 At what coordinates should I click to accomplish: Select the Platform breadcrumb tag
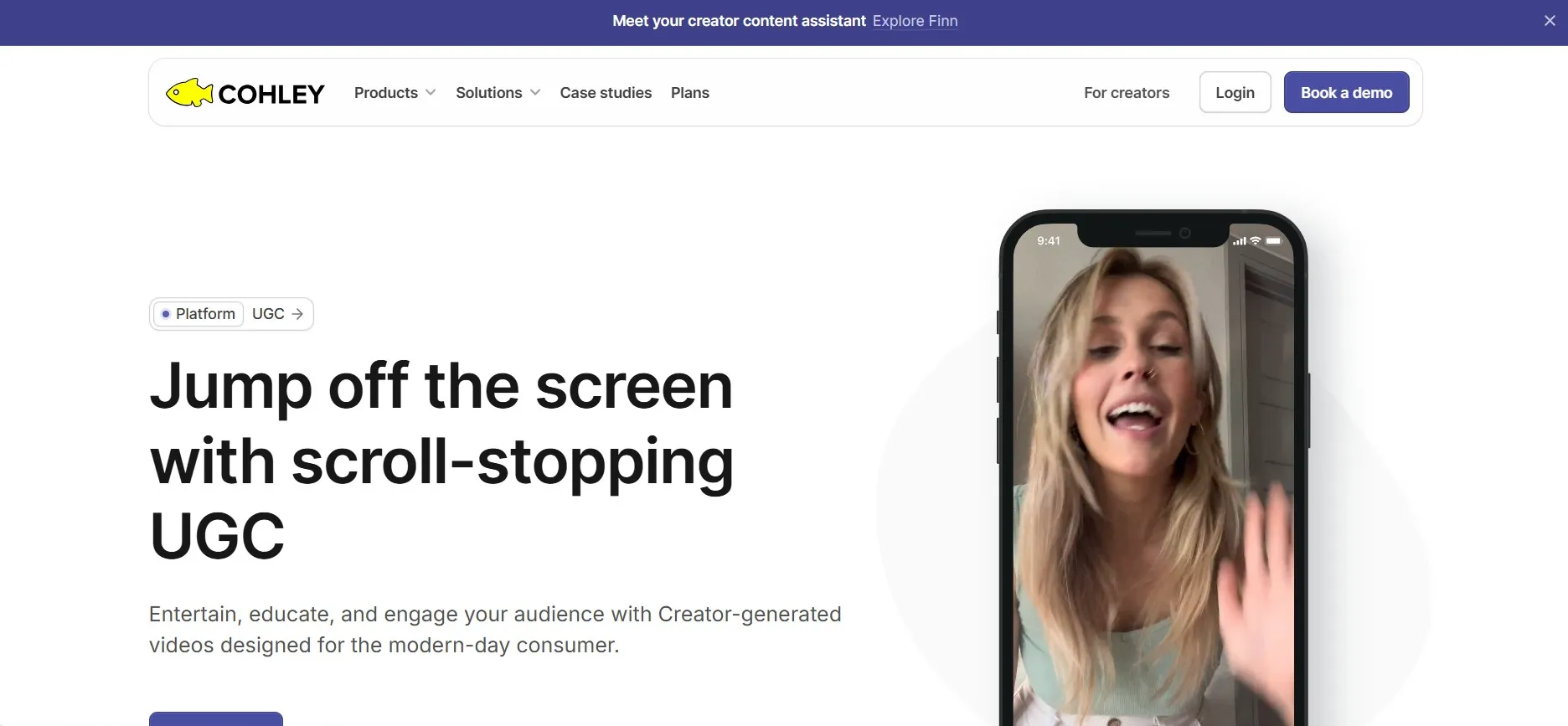click(199, 314)
